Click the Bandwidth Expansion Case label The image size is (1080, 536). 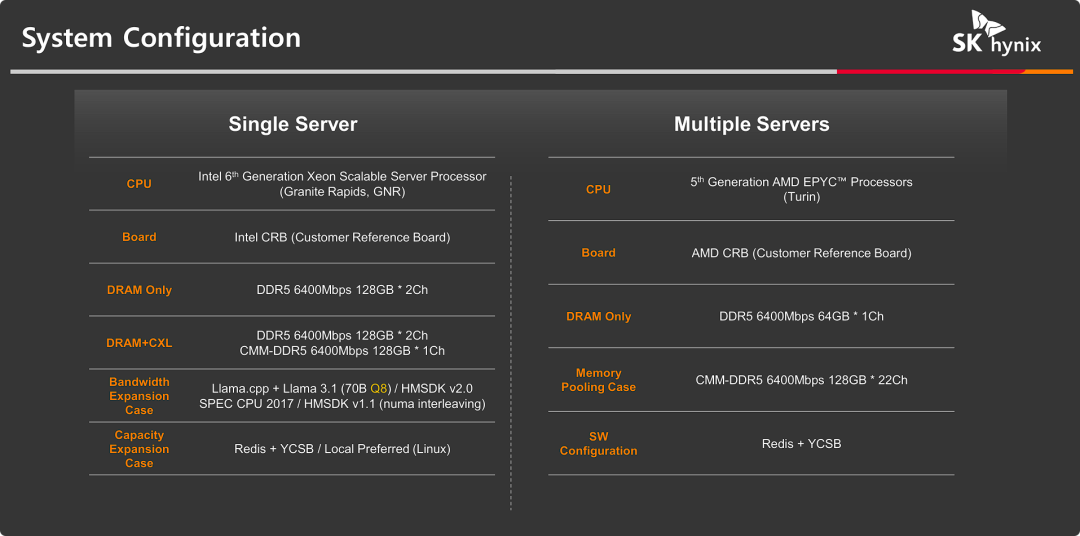tap(139, 396)
